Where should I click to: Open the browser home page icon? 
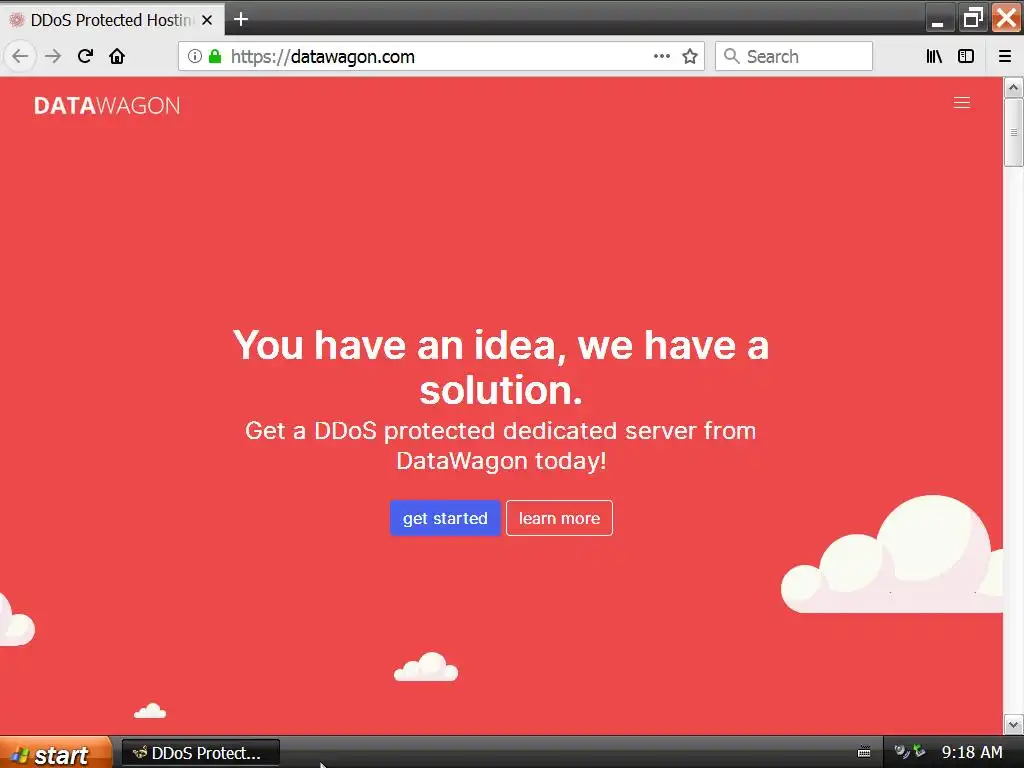(117, 56)
